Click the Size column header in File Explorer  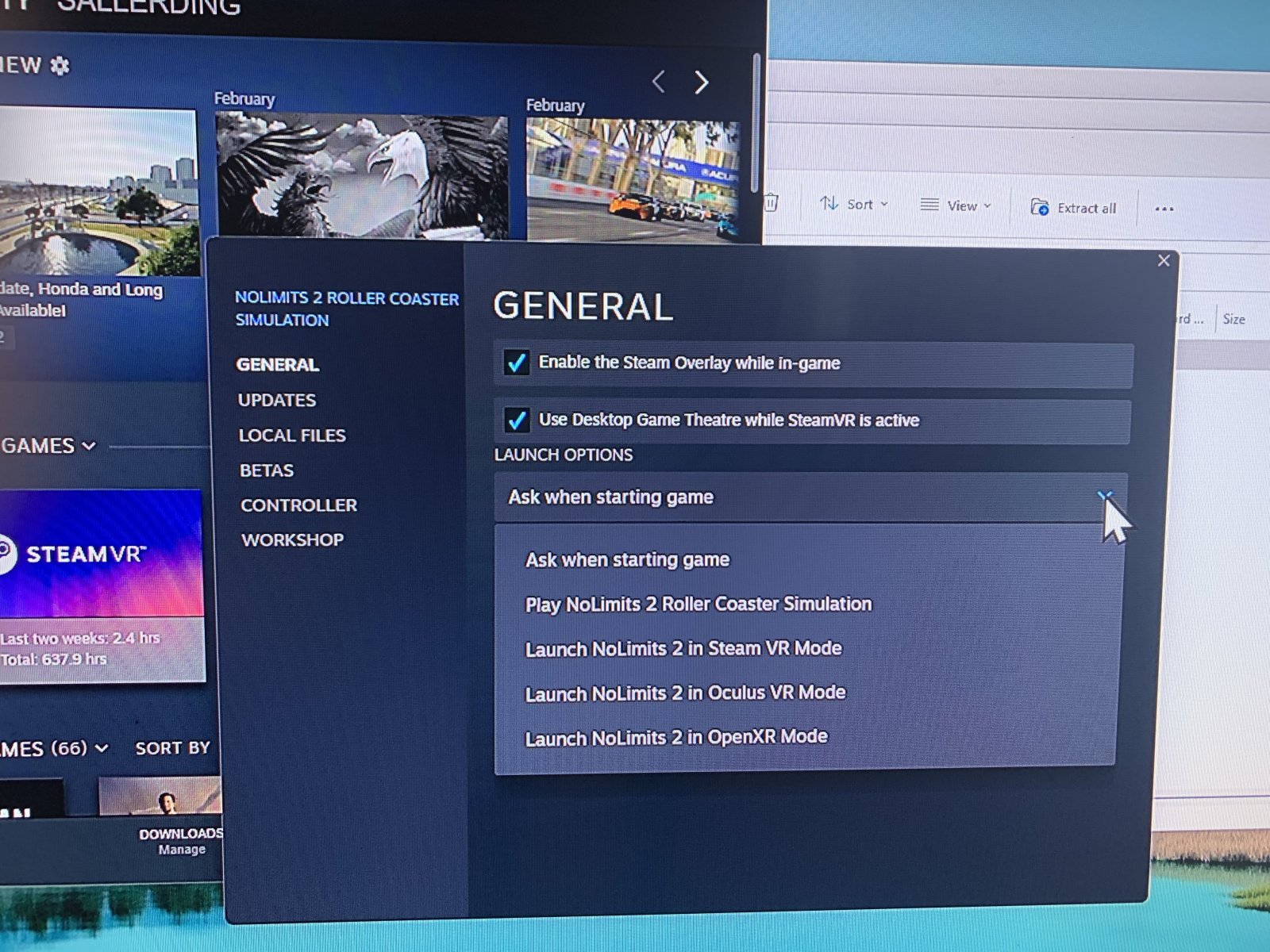[1234, 319]
